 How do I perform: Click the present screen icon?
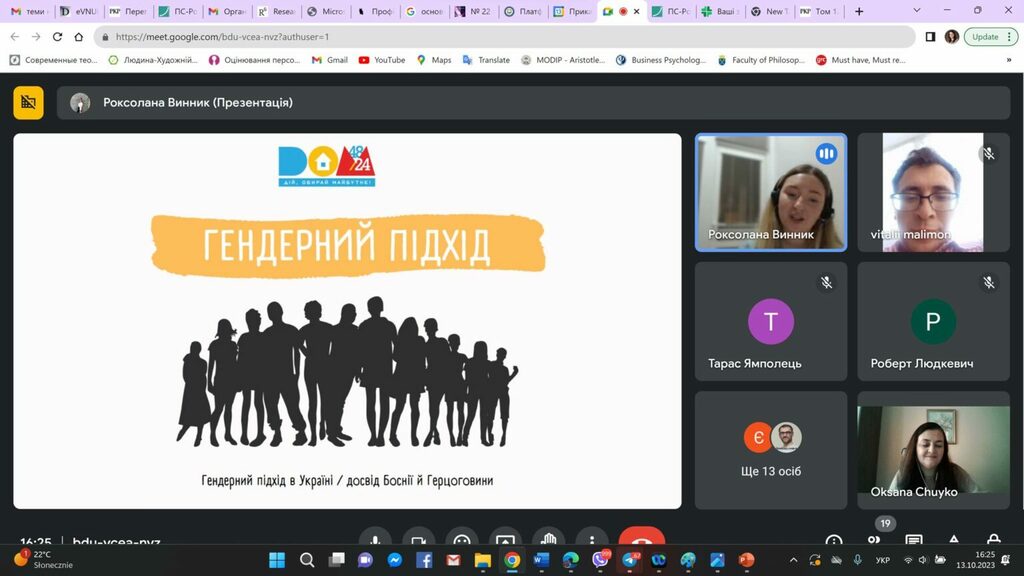click(x=505, y=538)
